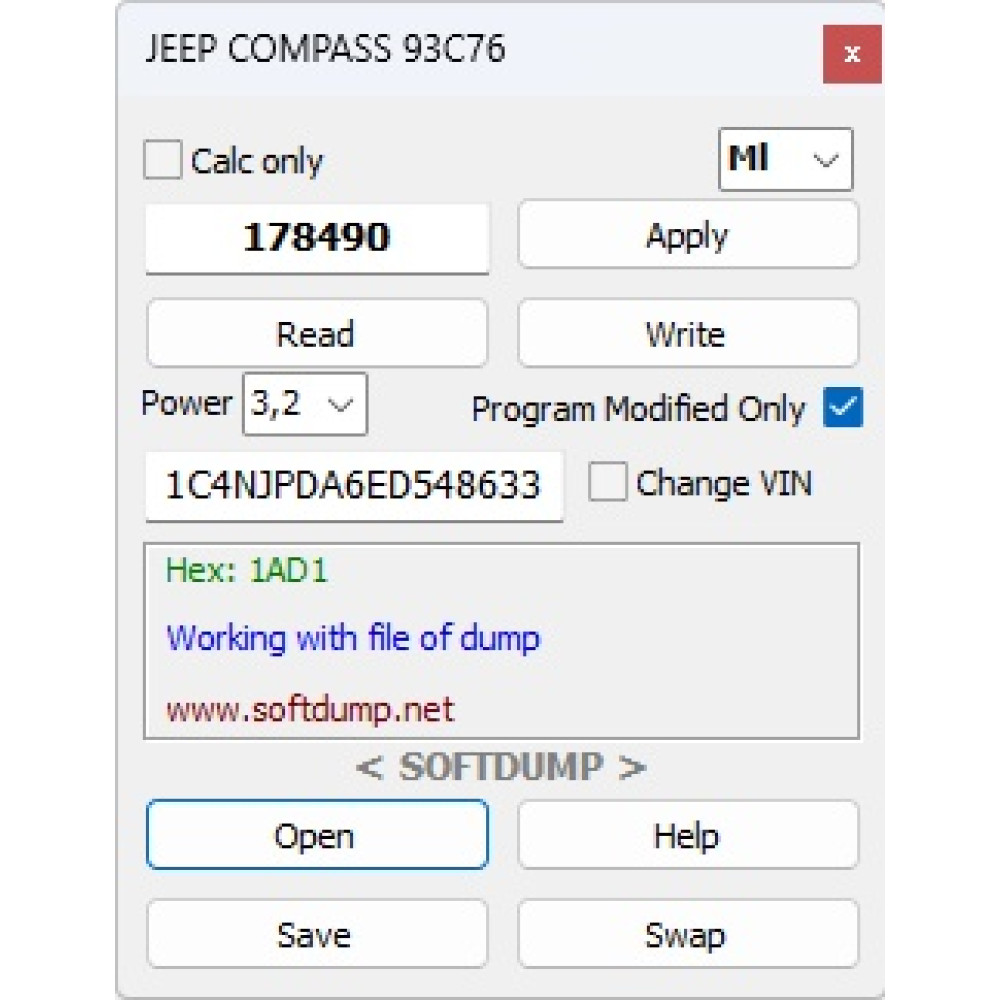Viewport: 1000px width, 1000px height.
Task: Click the Help button
Action: coord(688,835)
